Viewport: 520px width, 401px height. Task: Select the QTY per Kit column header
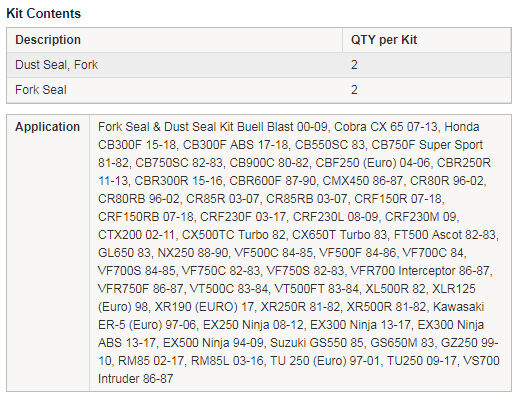[x=384, y=40]
